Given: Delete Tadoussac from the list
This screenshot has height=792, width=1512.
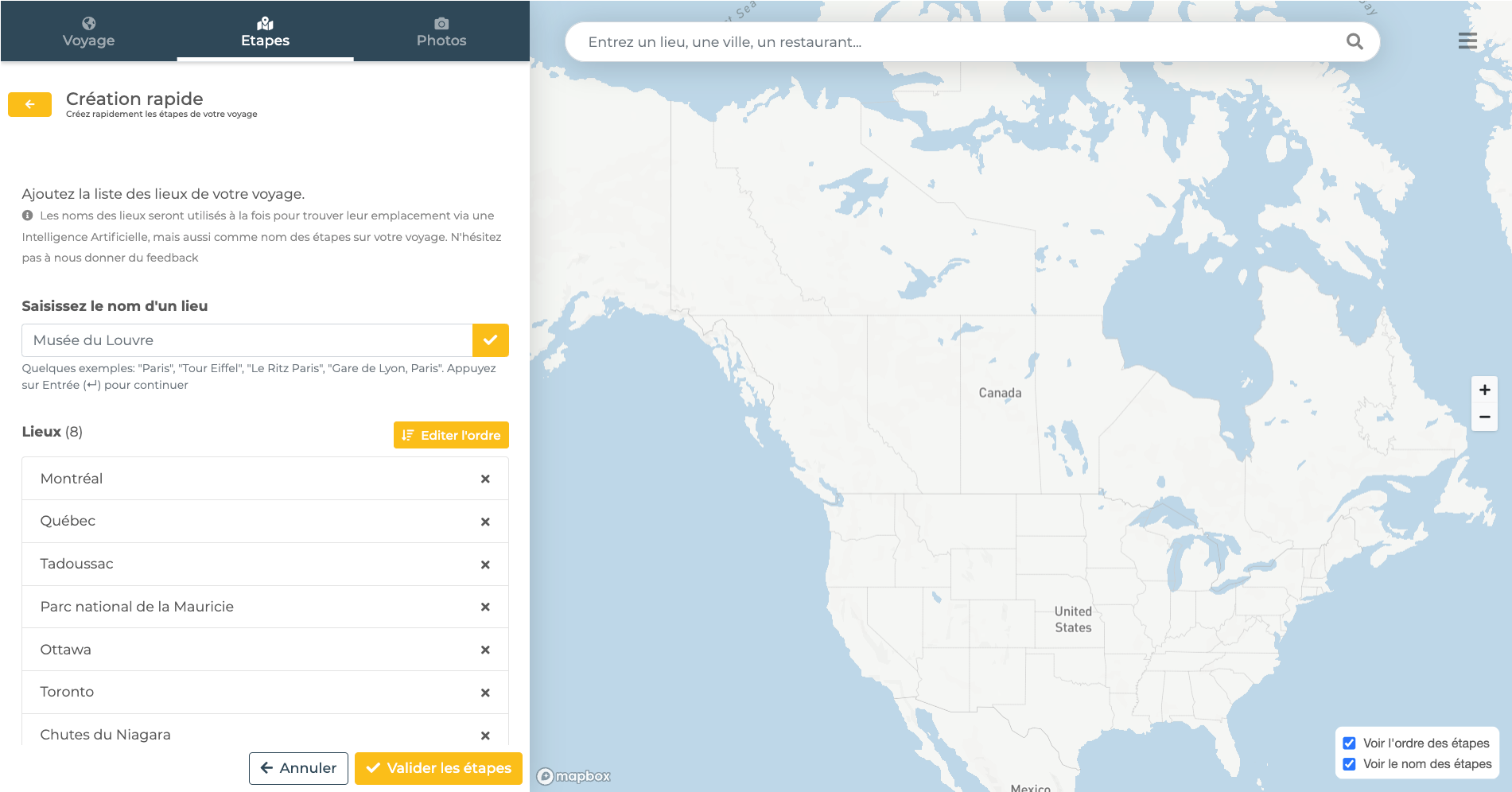Looking at the screenshot, I should pos(485,565).
